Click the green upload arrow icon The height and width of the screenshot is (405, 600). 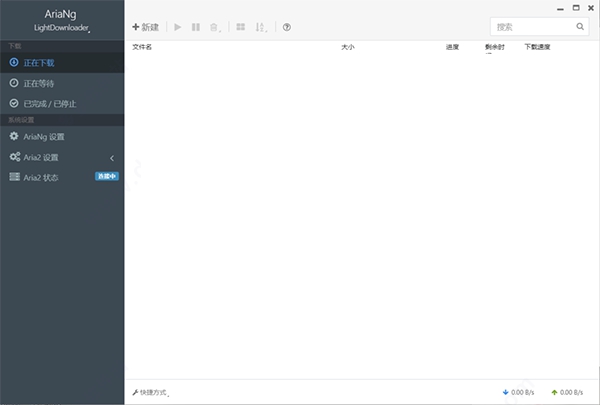pos(554,392)
